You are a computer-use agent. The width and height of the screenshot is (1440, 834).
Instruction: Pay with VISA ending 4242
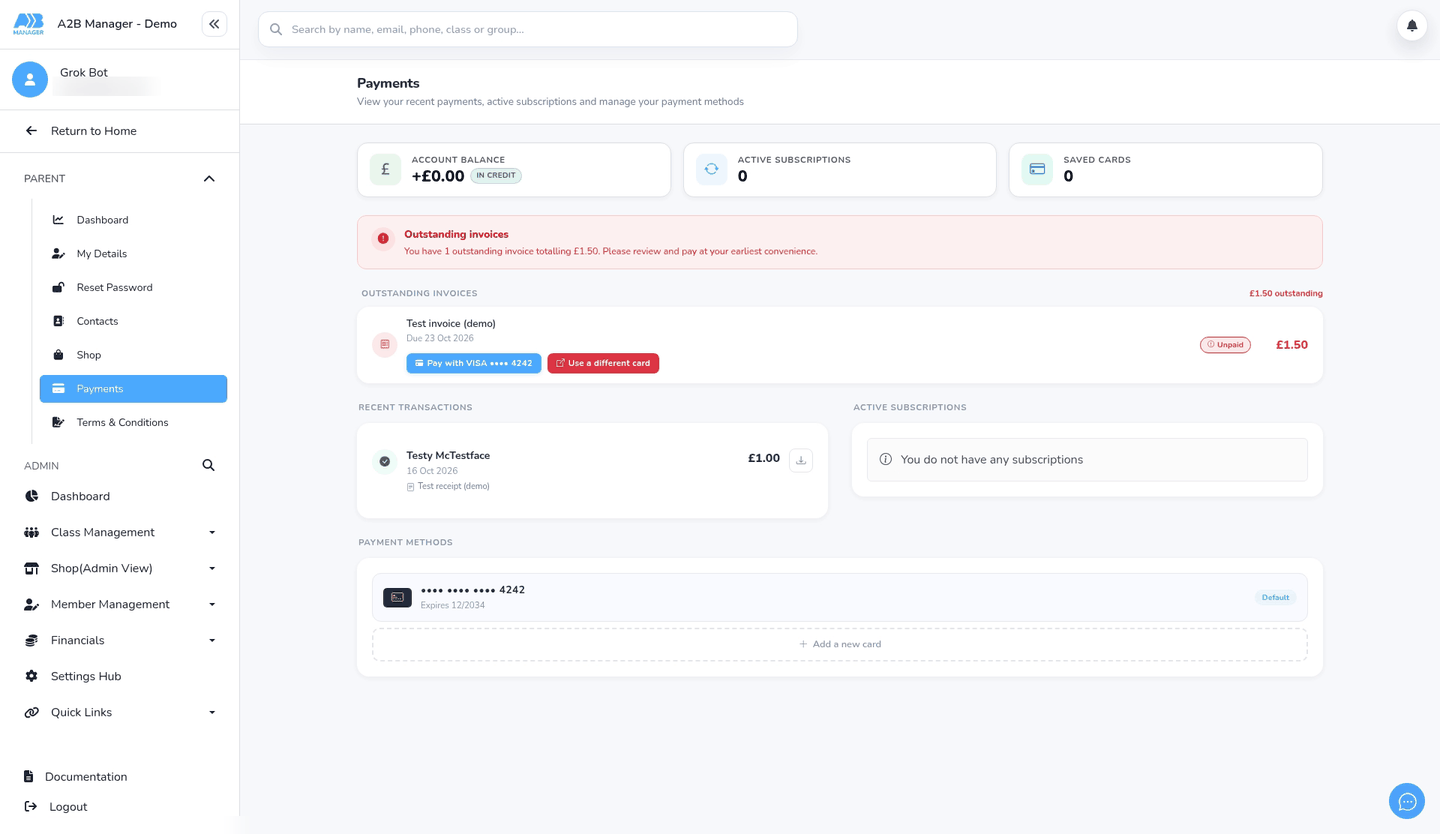474,363
